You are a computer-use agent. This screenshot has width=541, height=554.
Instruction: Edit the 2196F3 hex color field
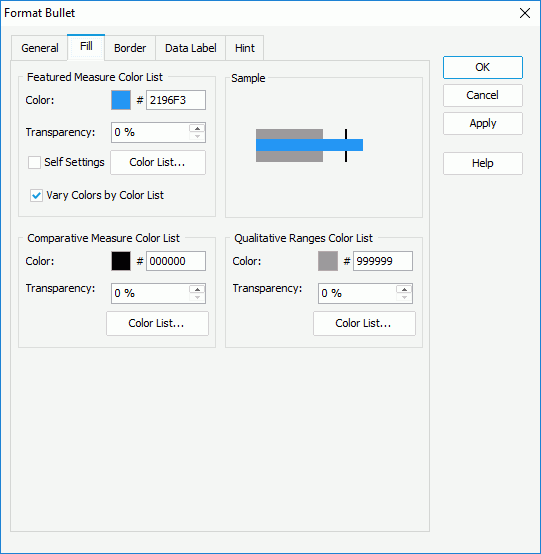(x=176, y=100)
